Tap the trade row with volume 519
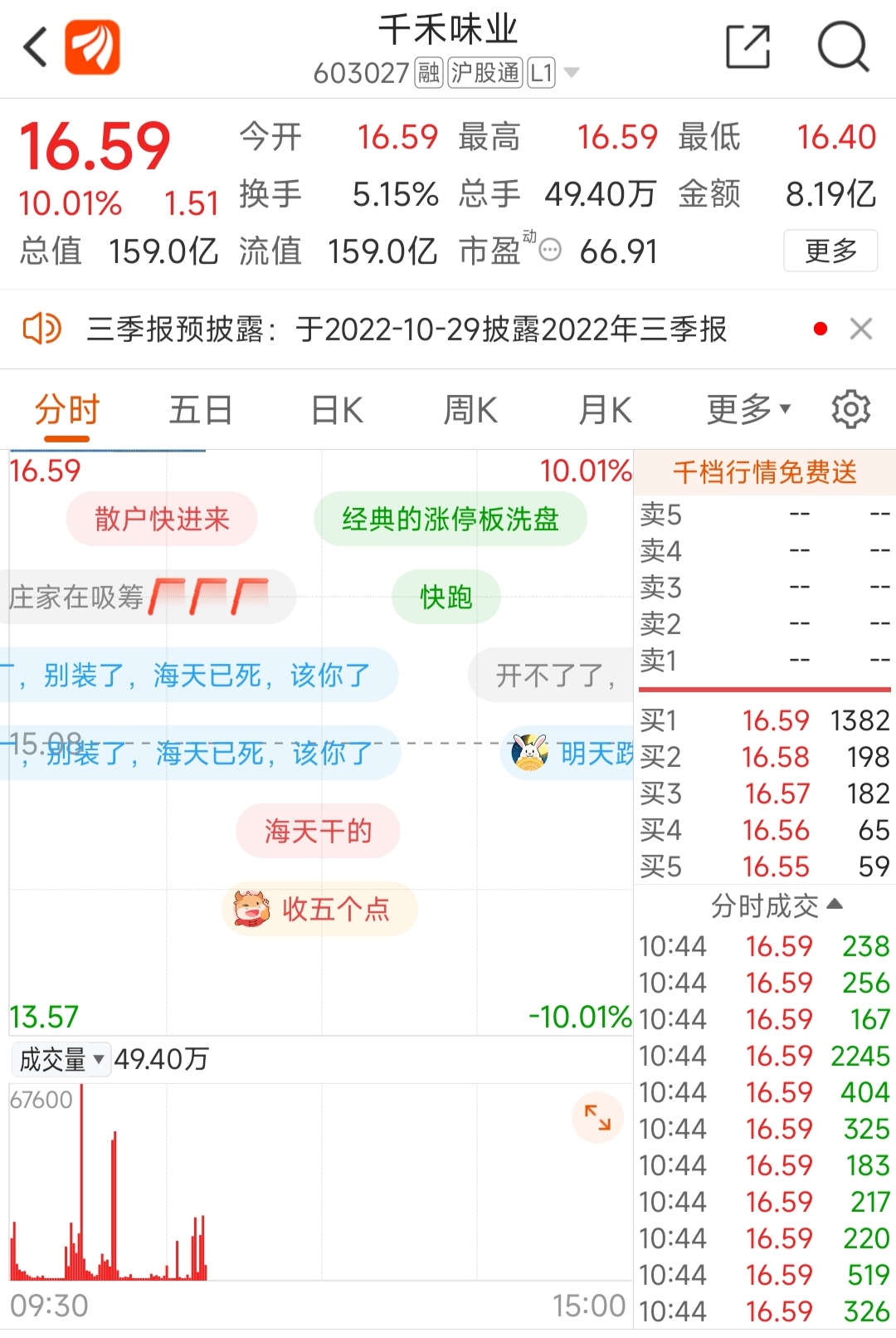Screen dimensions: 896x1338 click(764, 1275)
